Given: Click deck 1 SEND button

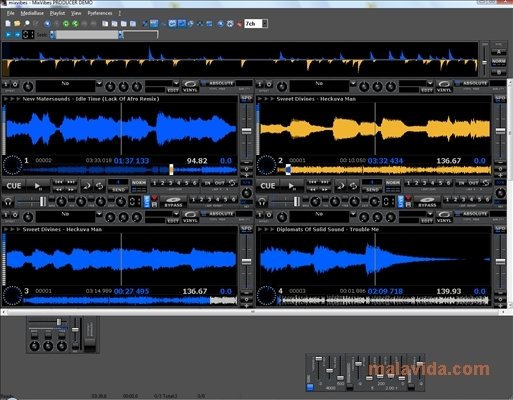Looking at the screenshot, I should point(118,190).
